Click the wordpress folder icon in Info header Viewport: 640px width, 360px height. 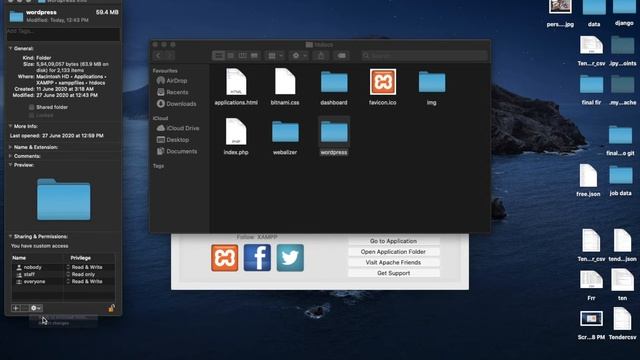click(x=16, y=16)
